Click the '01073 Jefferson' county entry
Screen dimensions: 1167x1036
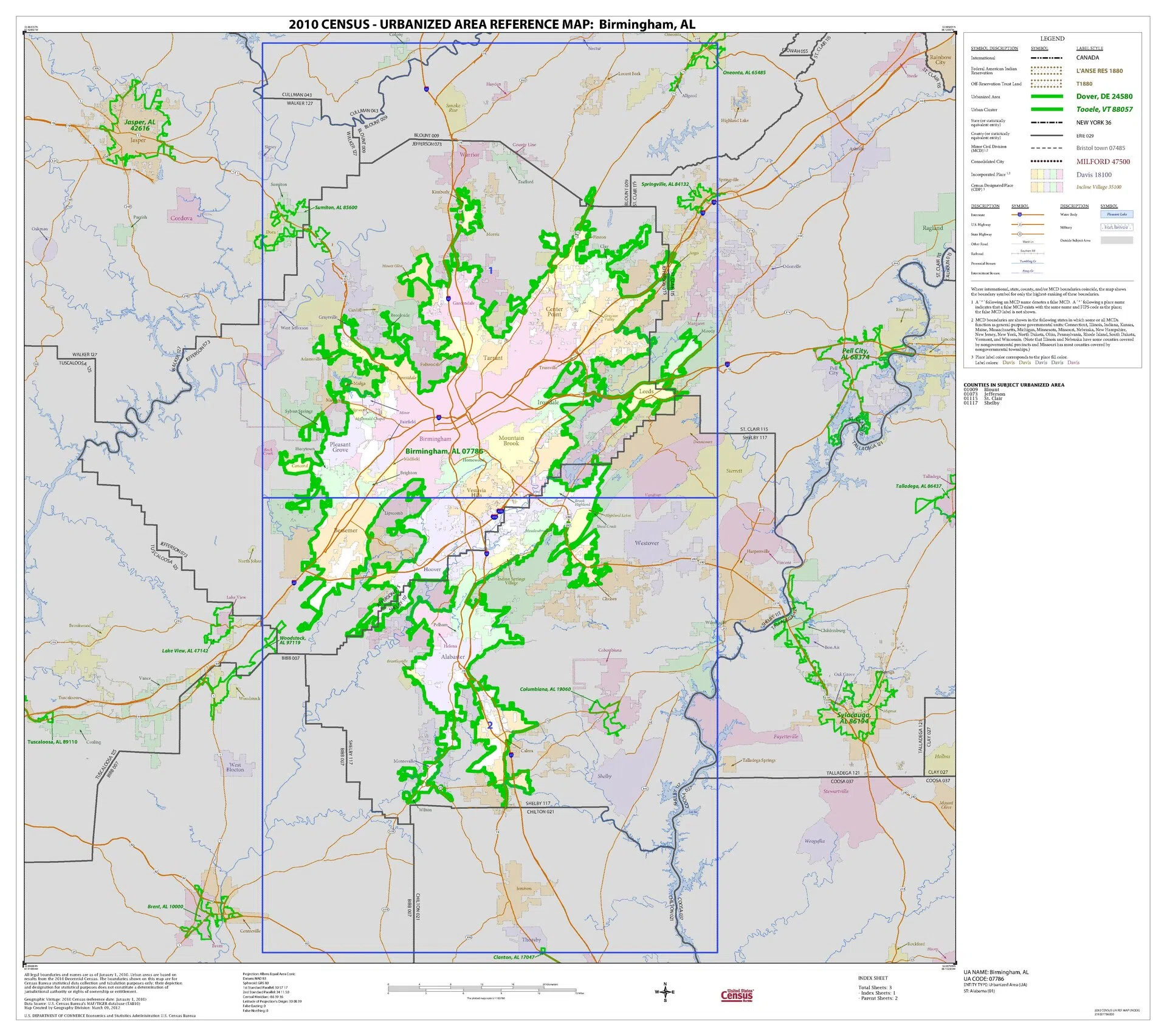click(x=984, y=394)
